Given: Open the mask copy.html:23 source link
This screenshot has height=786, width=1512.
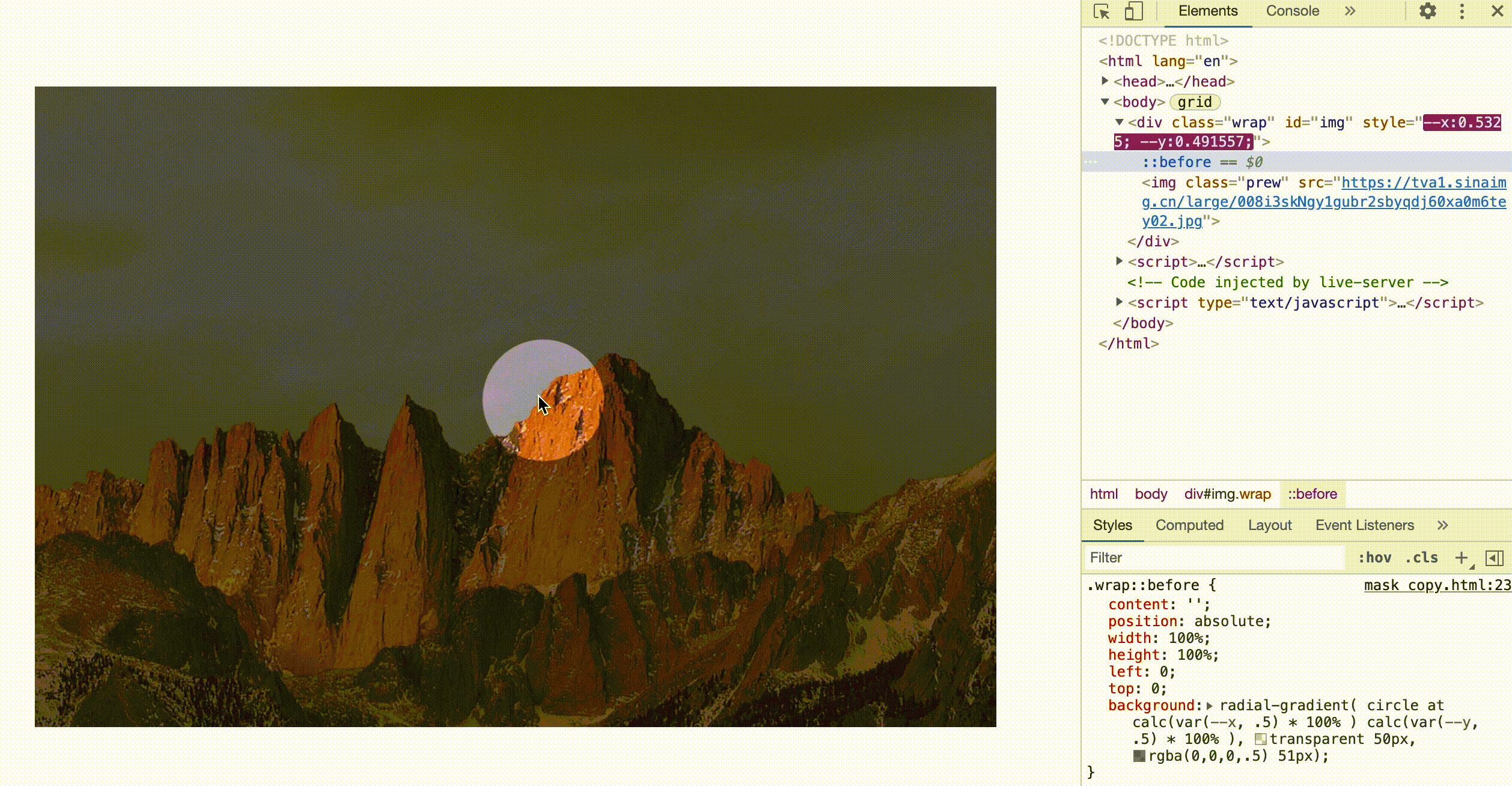Looking at the screenshot, I should click(x=1437, y=585).
